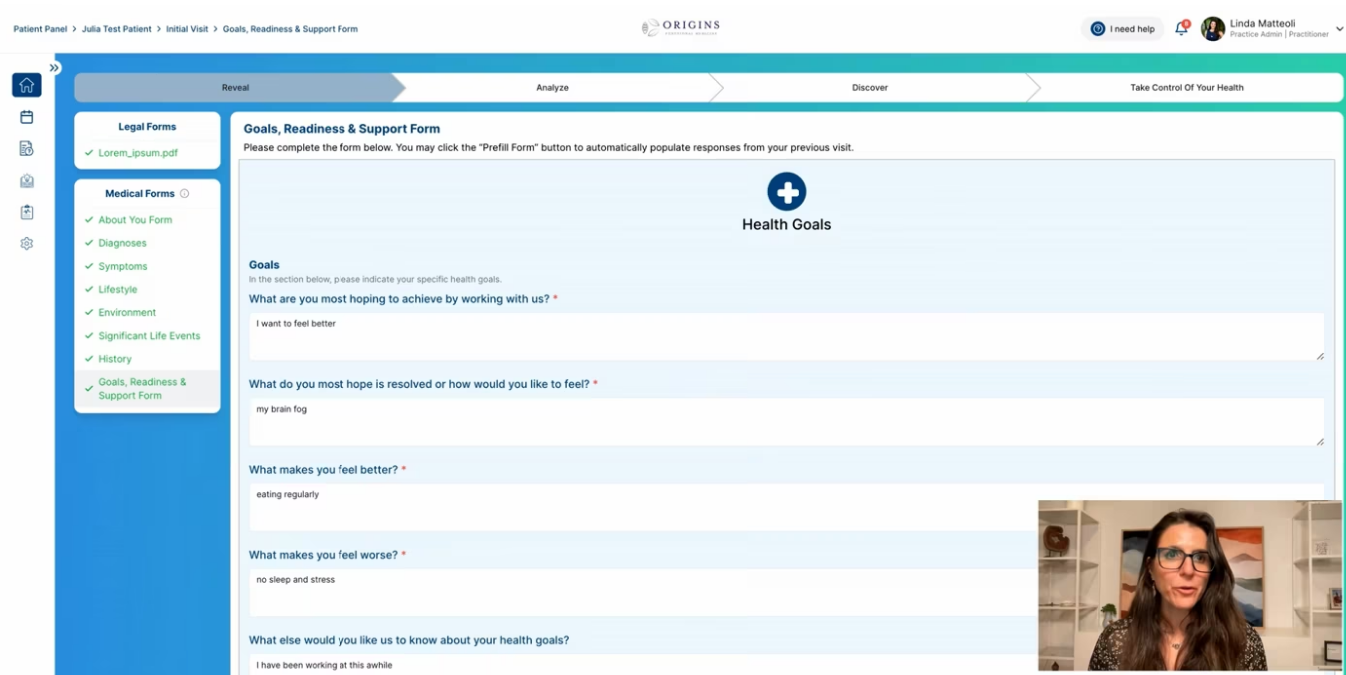Go to Patient Panel breadcrumb
This screenshot has width=1346, height=675.
pos(40,29)
